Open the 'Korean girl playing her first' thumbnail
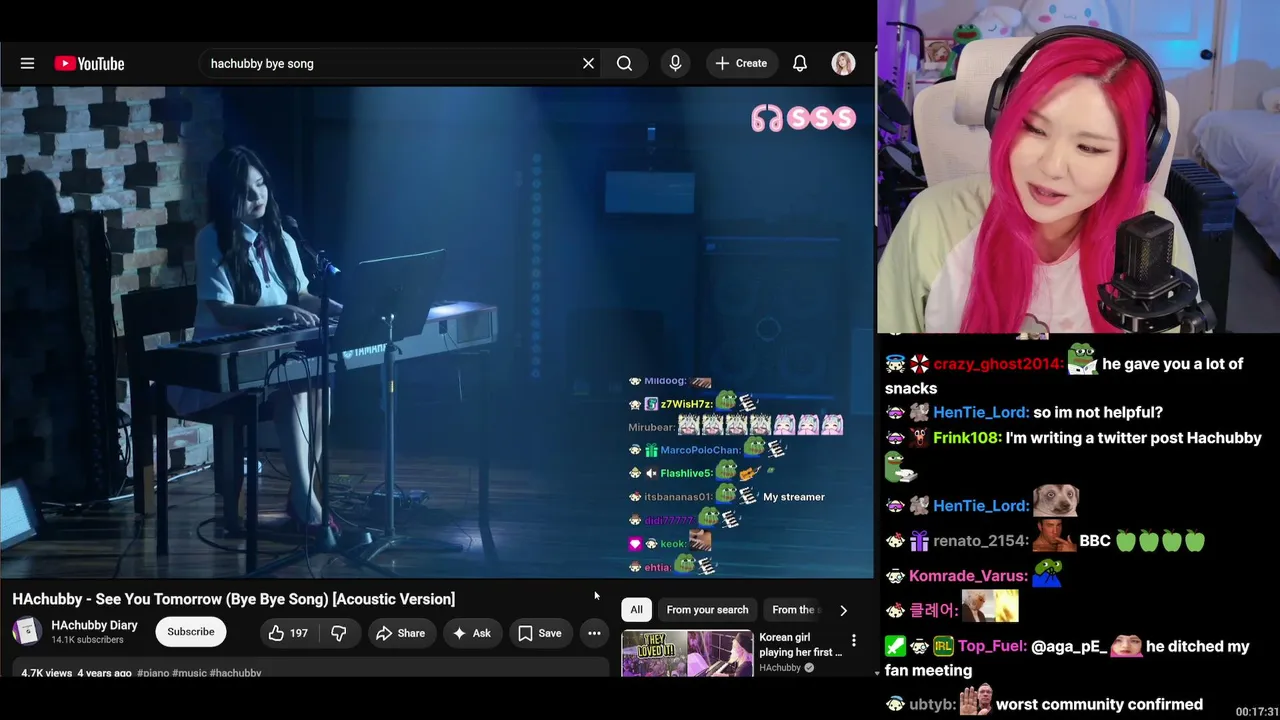The height and width of the screenshot is (720, 1280). [687, 653]
